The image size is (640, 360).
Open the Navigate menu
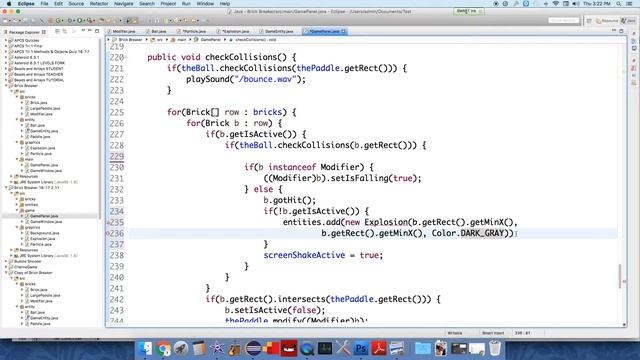124,4
